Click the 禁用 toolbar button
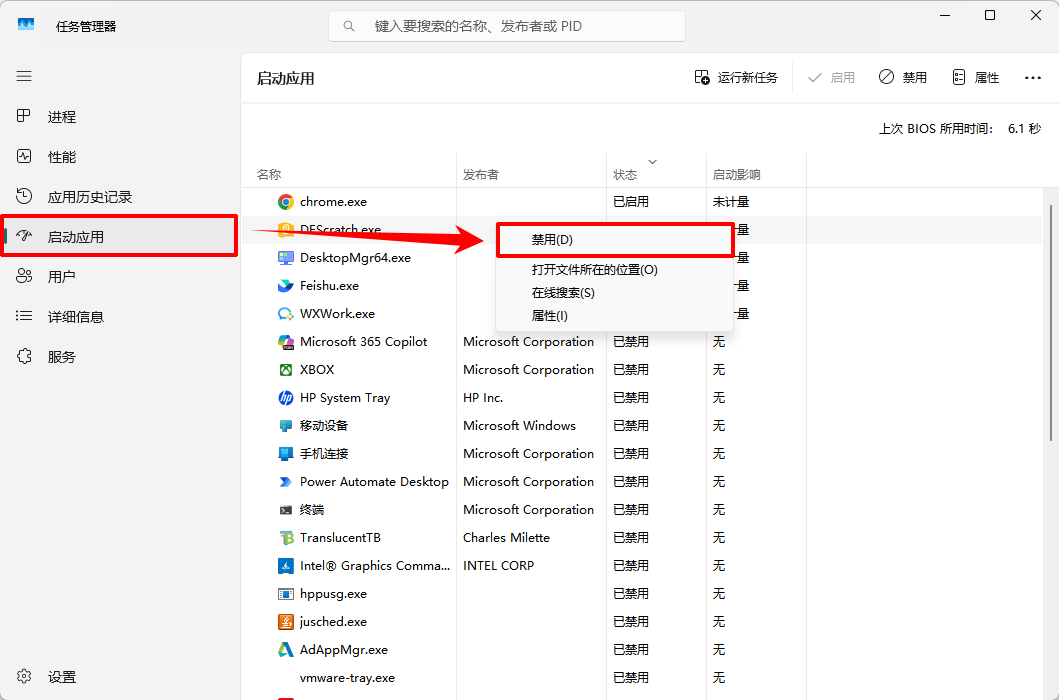Image resolution: width=1059 pixels, height=700 pixels. tap(902, 78)
